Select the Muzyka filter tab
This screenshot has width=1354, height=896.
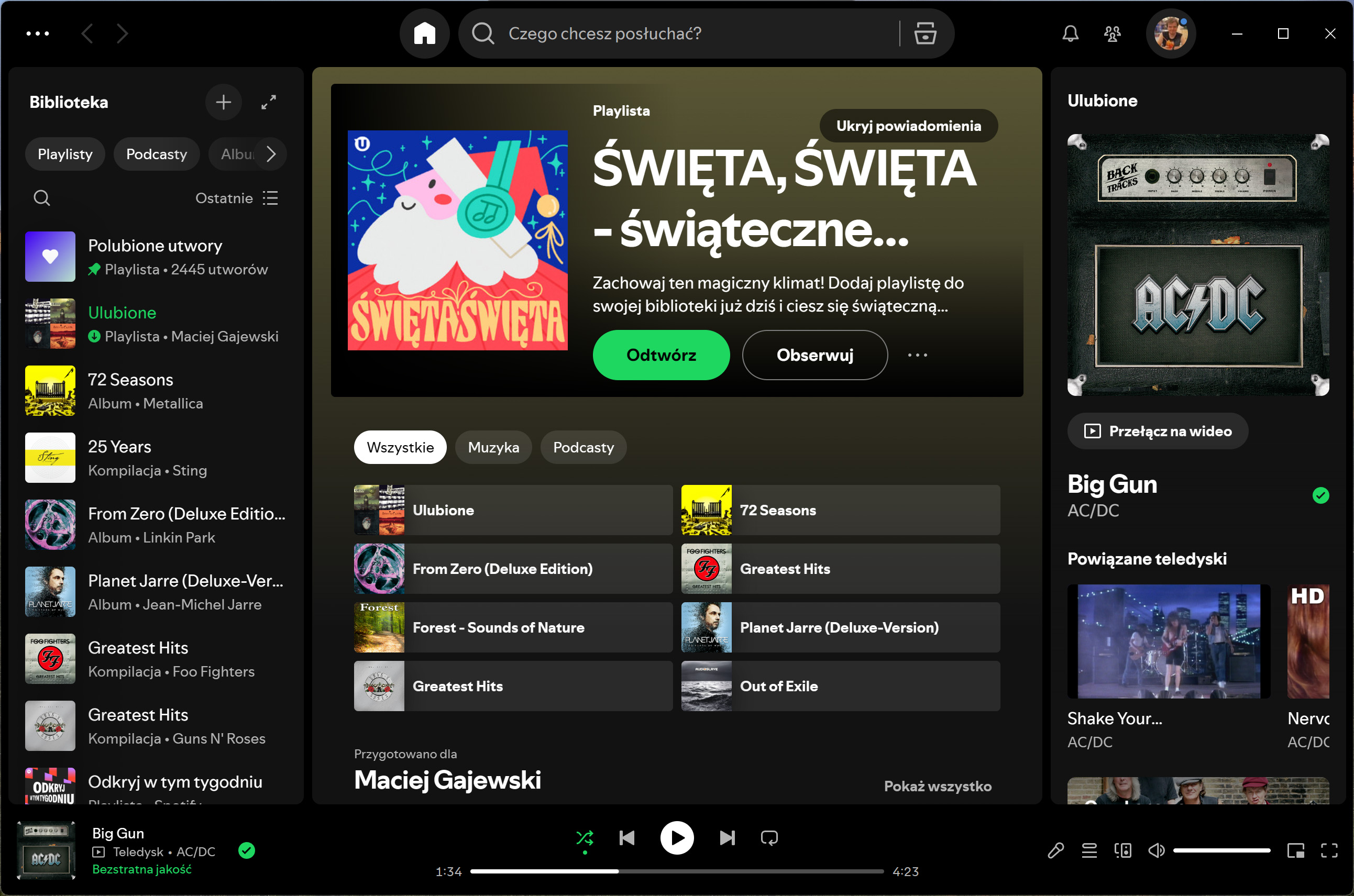click(493, 447)
